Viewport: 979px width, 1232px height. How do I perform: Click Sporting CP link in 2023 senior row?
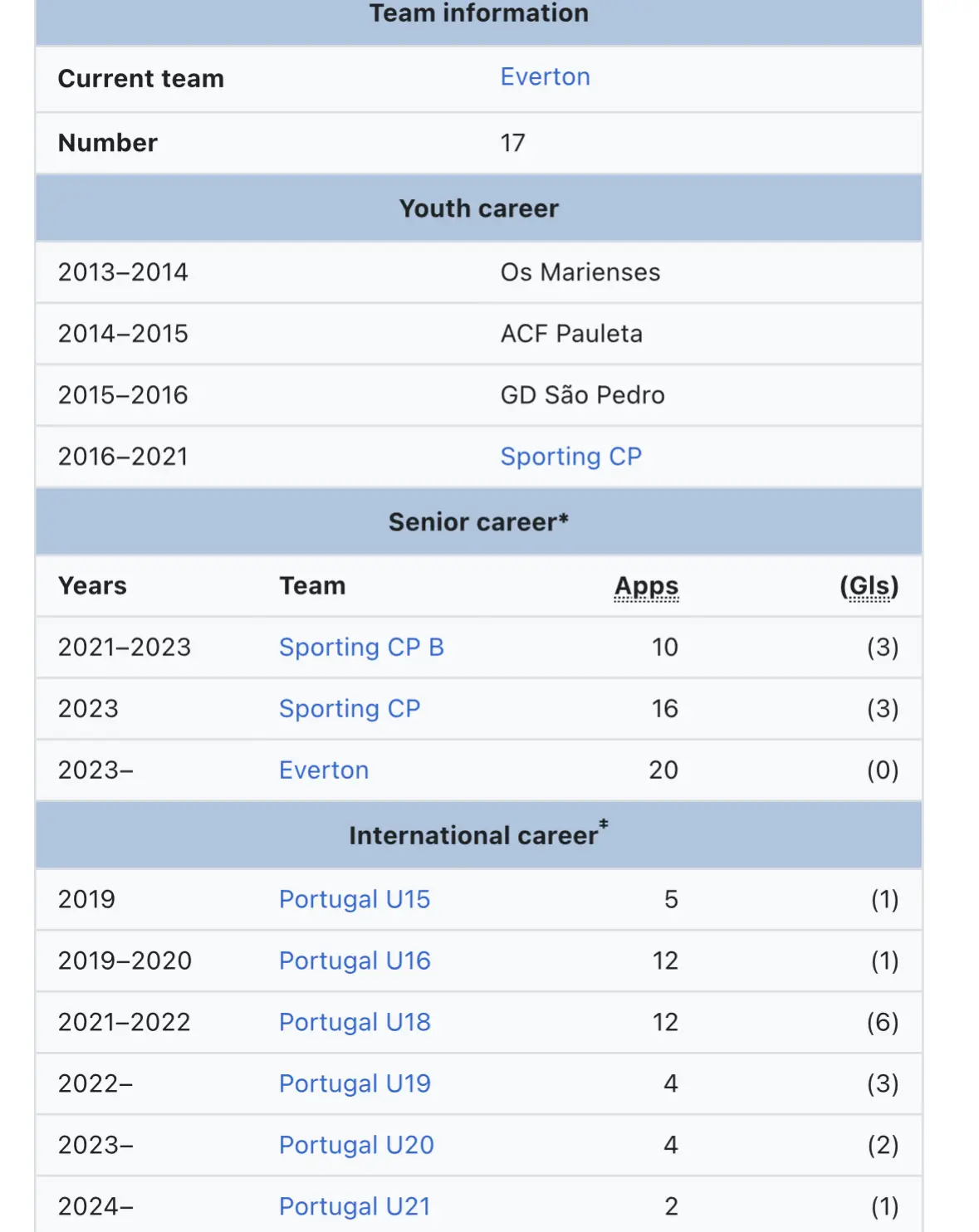[350, 709]
